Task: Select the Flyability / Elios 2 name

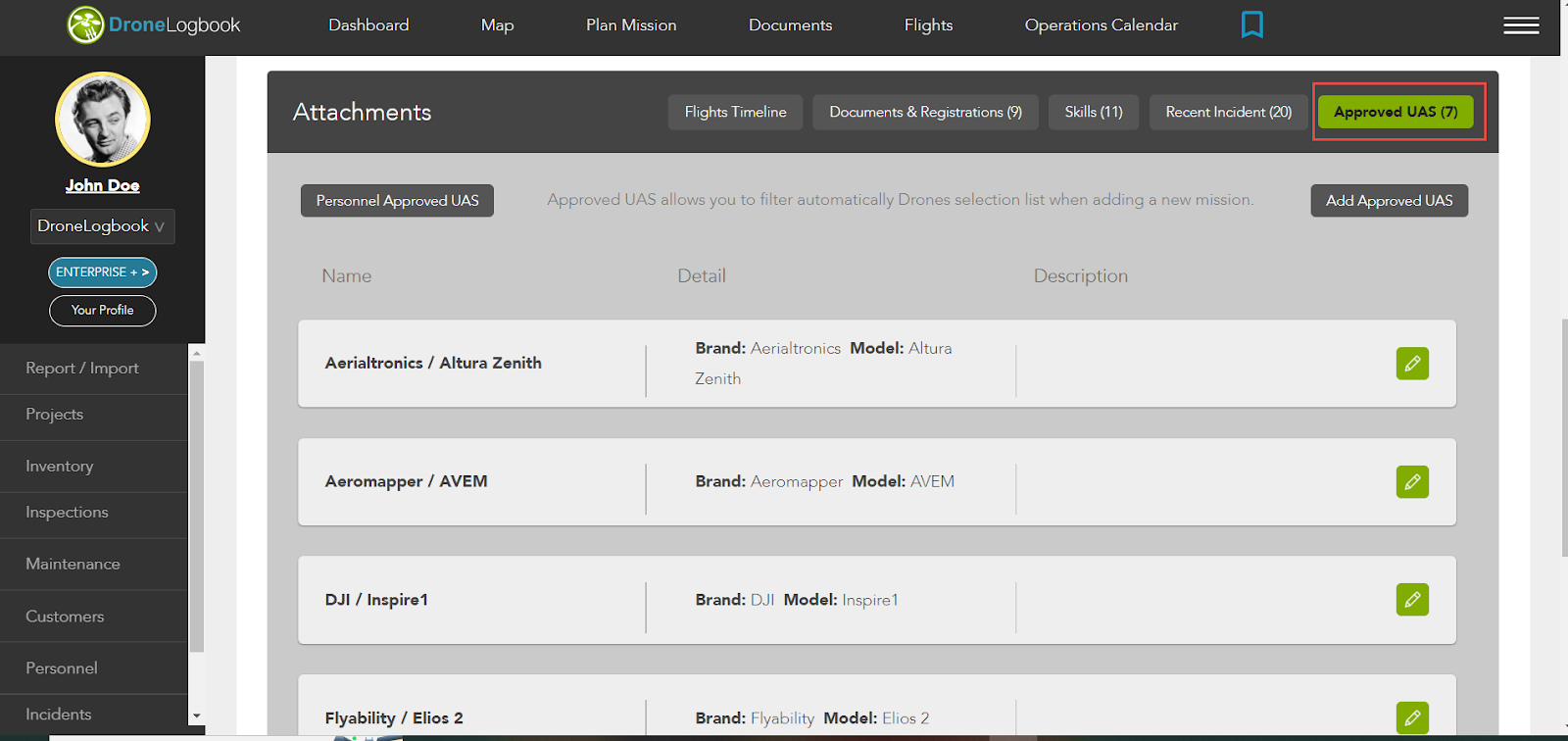Action: 394,718
